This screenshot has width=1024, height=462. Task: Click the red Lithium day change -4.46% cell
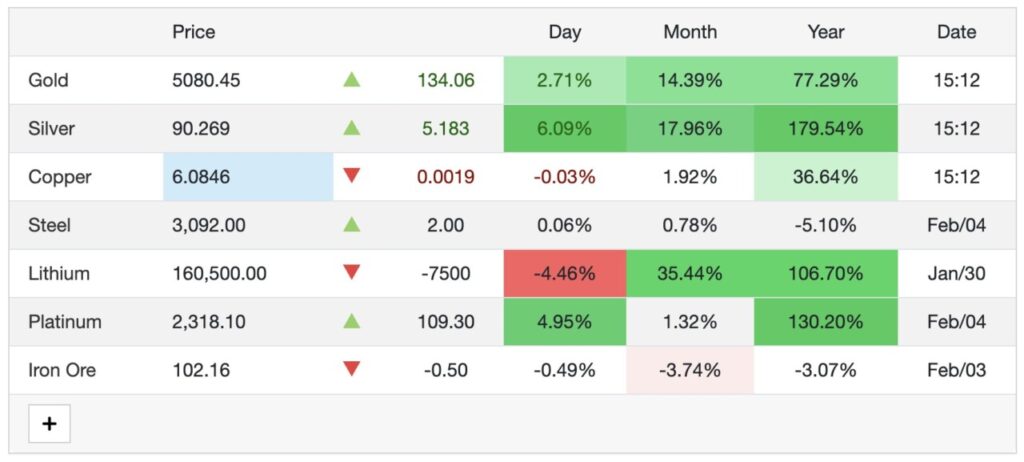pyautogui.click(x=565, y=273)
